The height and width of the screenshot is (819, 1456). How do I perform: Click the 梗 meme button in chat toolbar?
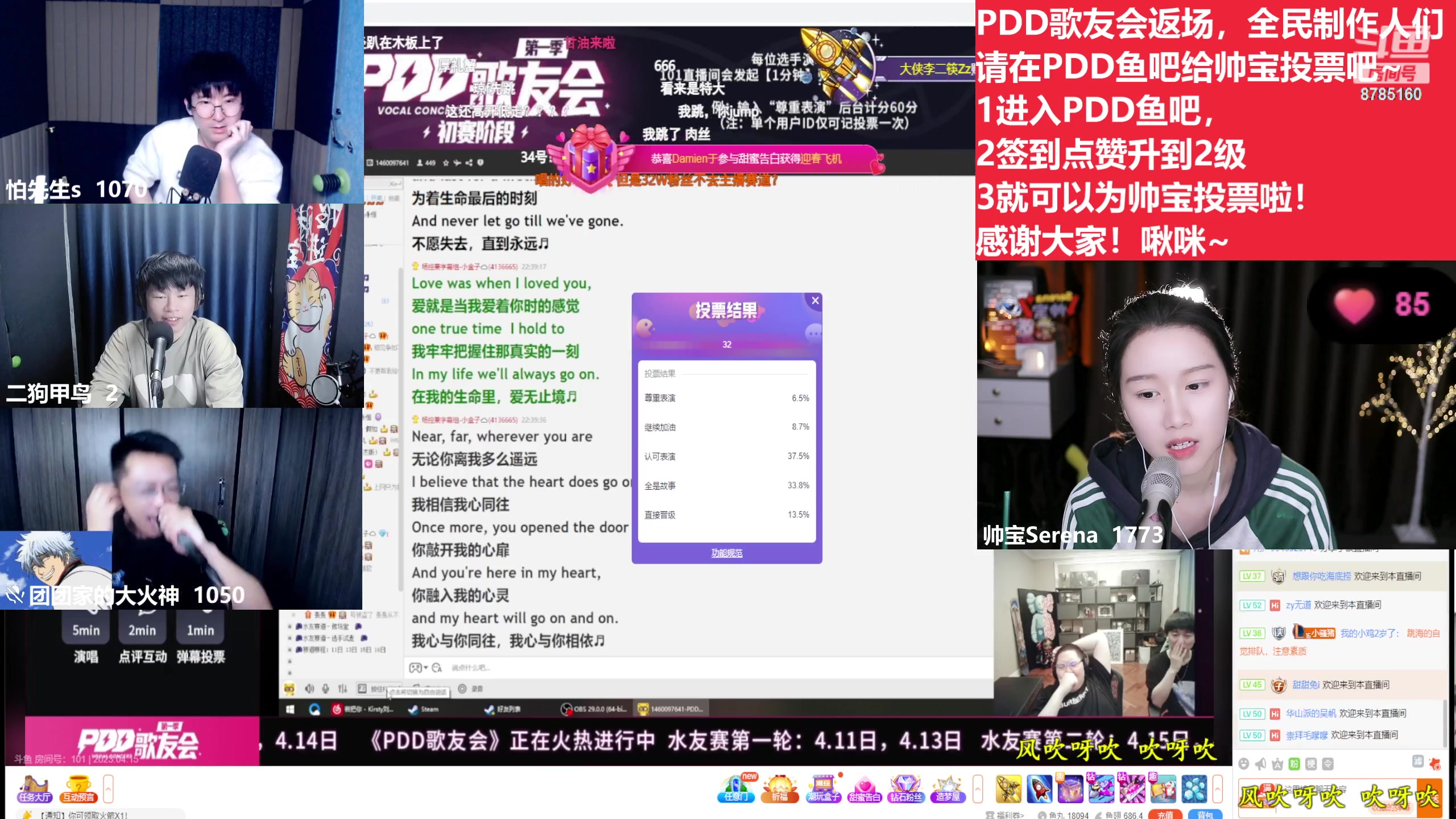click(1311, 764)
